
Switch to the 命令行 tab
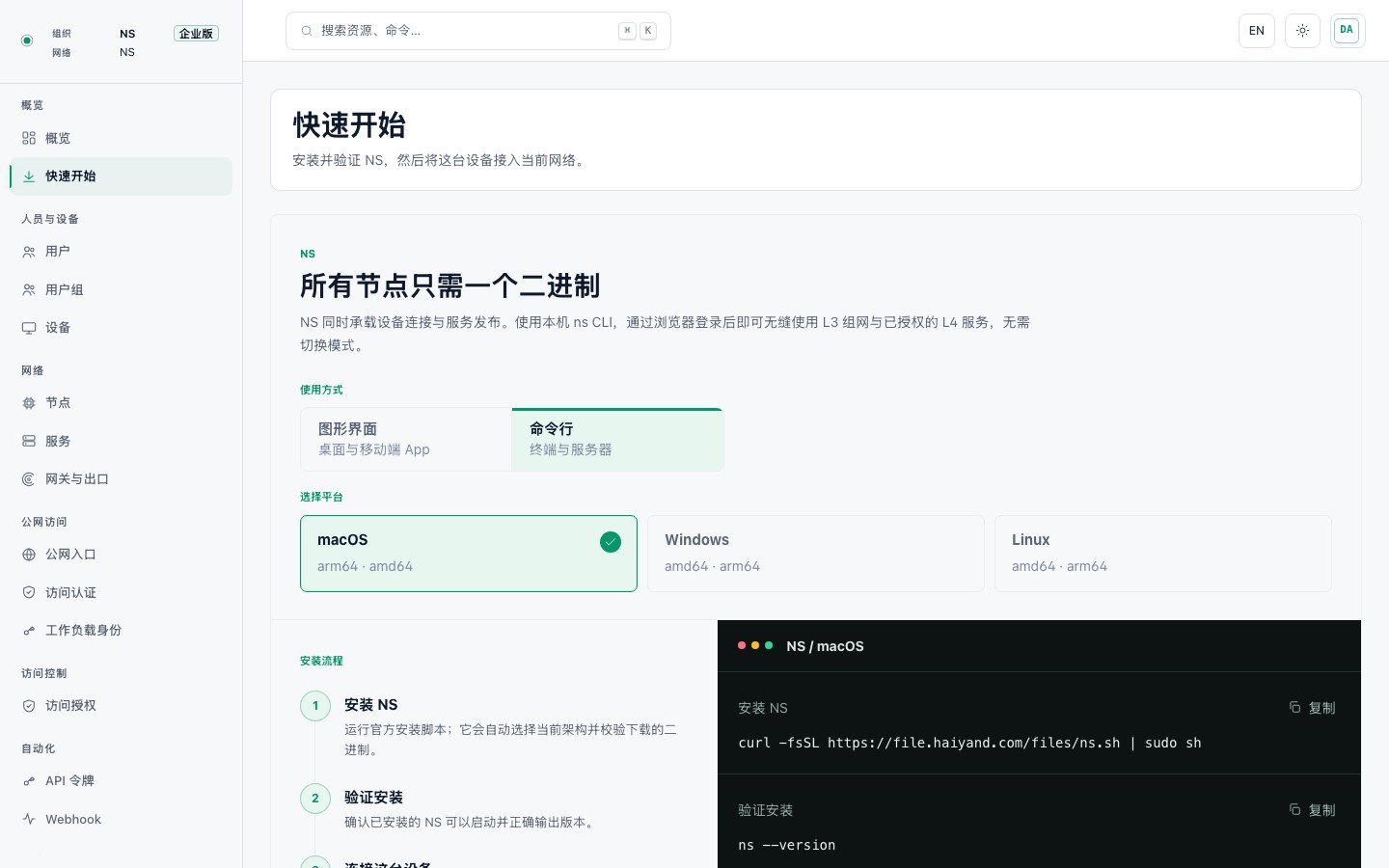tap(618, 439)
